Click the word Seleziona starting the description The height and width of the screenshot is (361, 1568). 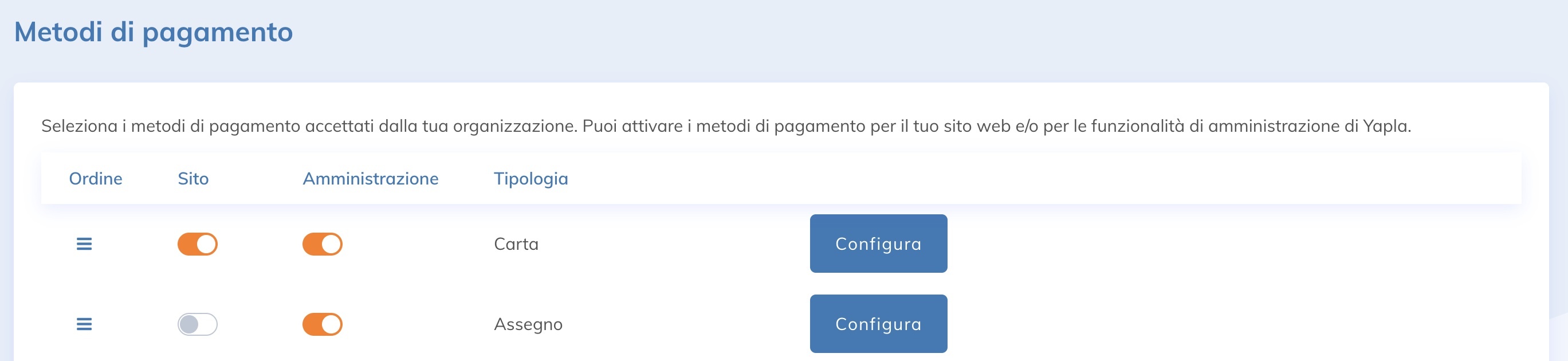click(x=79, y=126)
